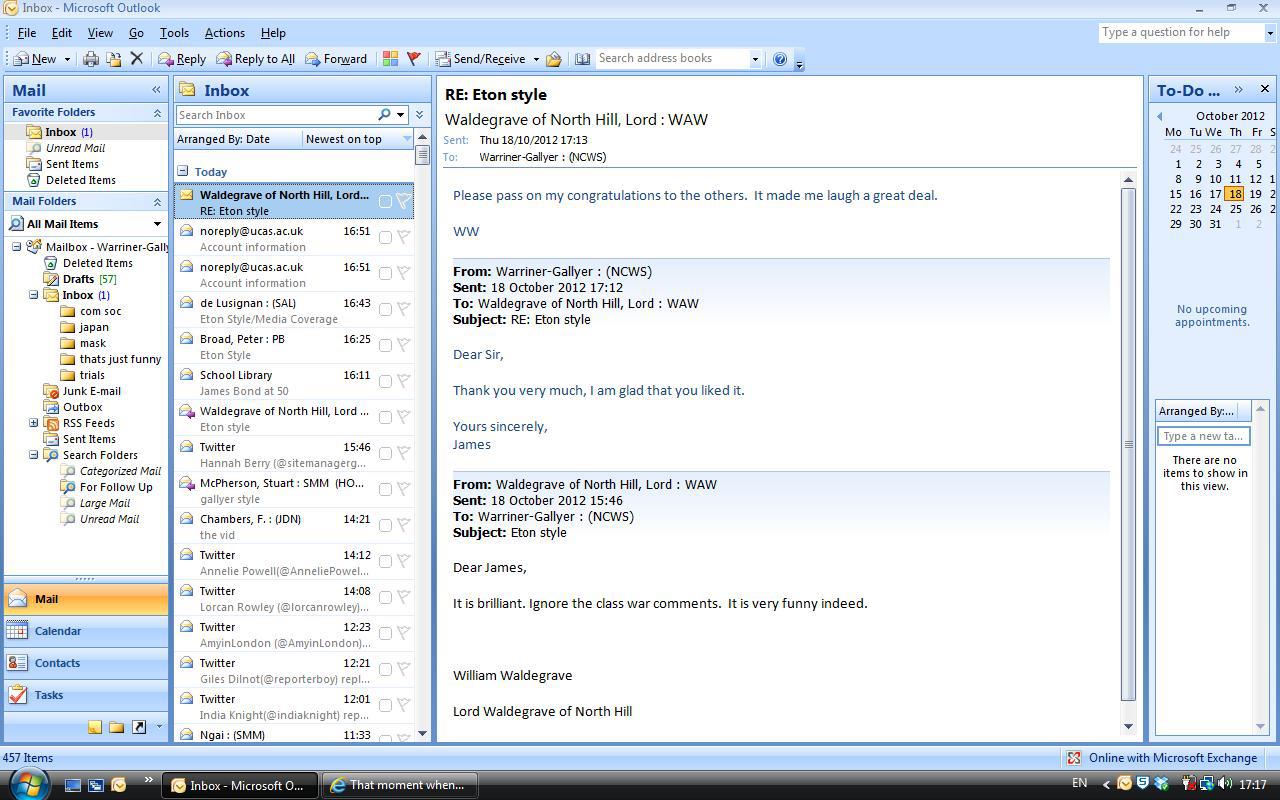The image size is (1280, 800).
Task: Click the Outlook Help question mark icon
Action: click(x=780, y=59)
